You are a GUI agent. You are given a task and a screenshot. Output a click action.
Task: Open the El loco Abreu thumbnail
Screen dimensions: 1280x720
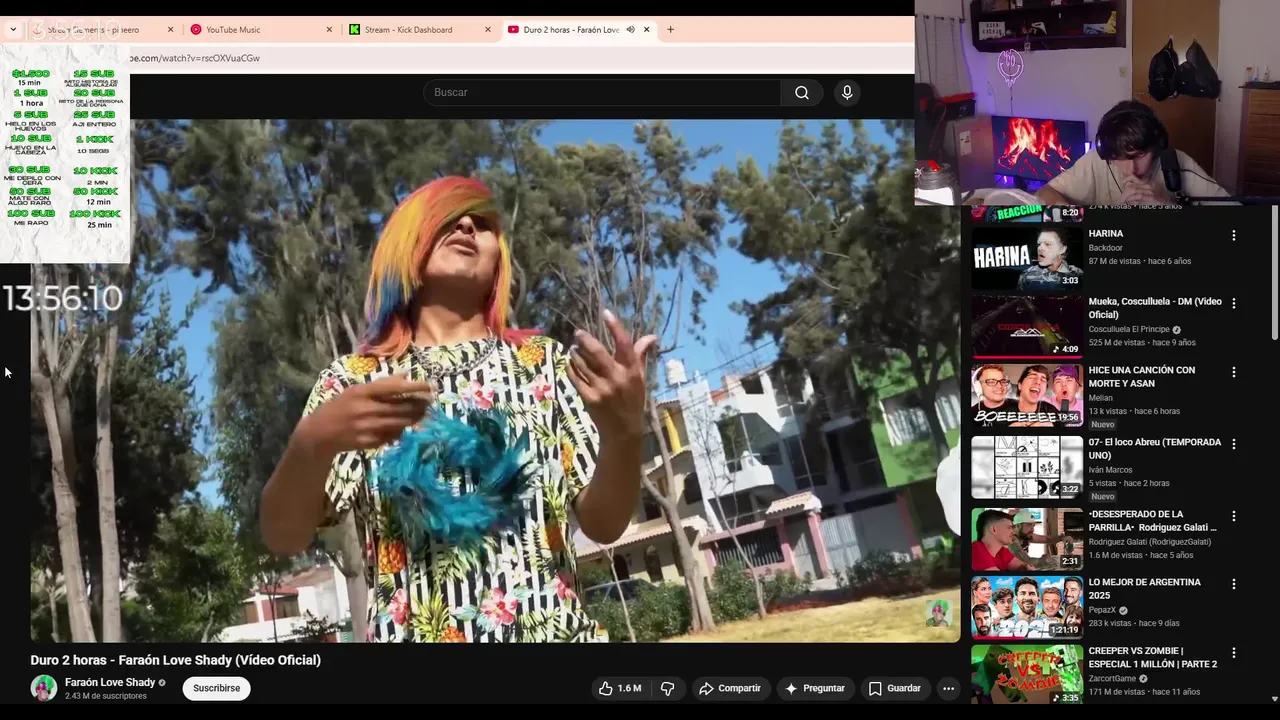tap(1027, 467)
